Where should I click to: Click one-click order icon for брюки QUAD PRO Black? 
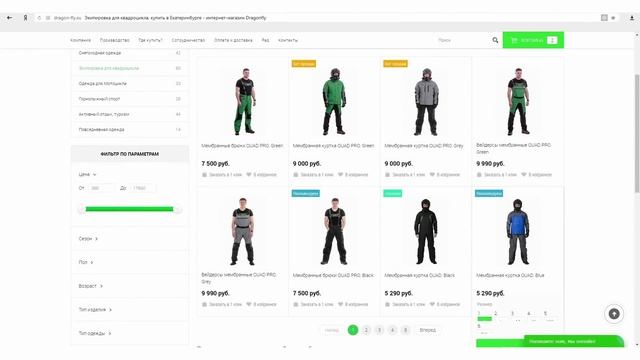[x=296, y=304]
